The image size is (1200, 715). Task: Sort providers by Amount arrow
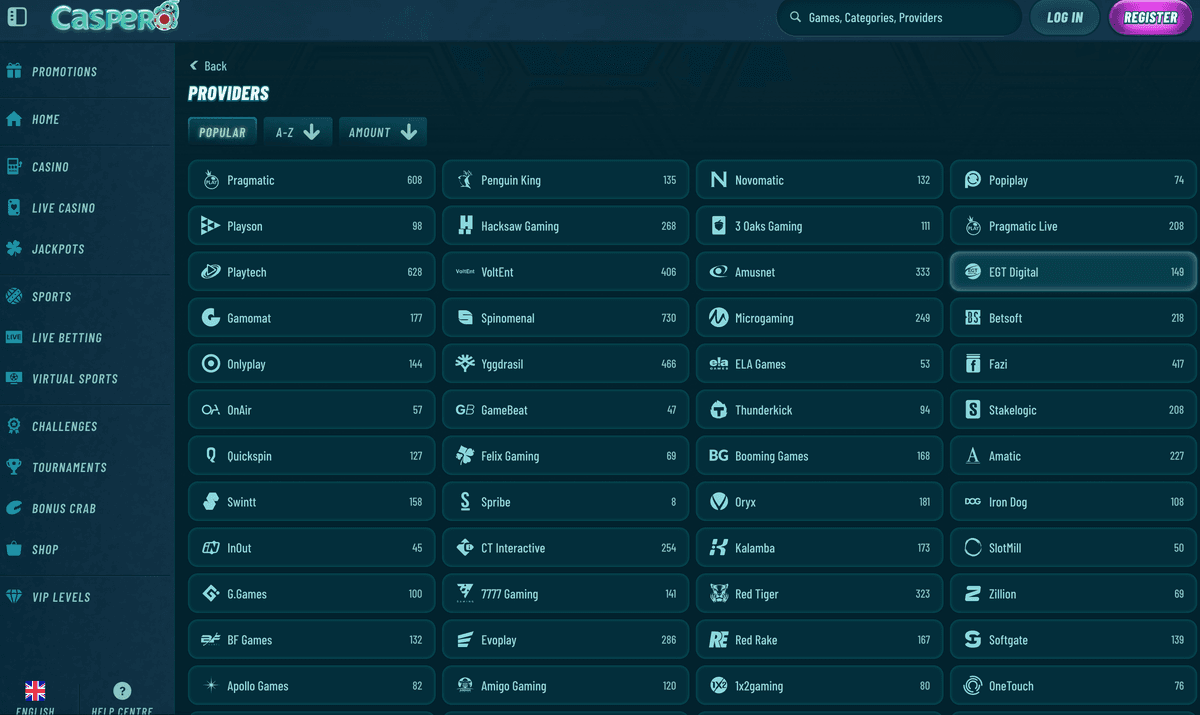(408, 132)
